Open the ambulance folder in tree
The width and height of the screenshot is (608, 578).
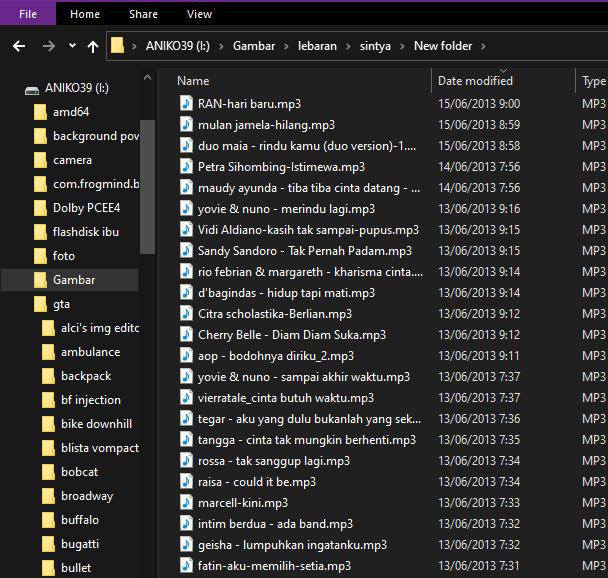click(91, 352)
